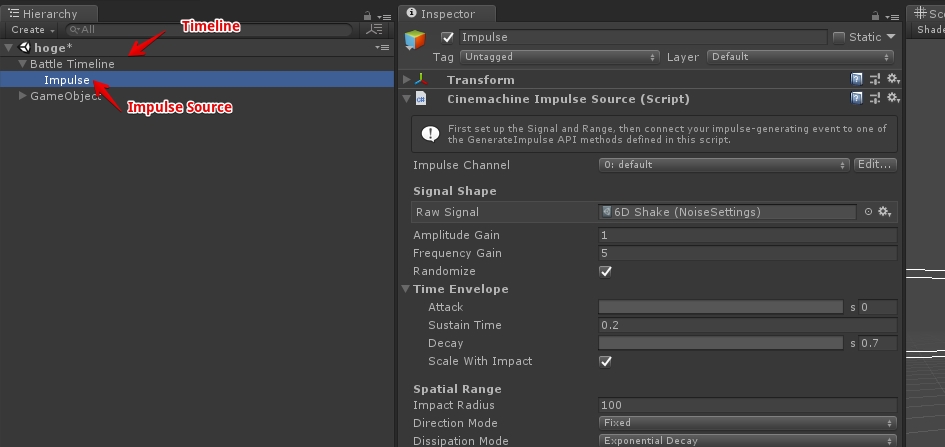Expand the Transform component
Image resolution: width=945 pixels, height=447 pixels.
tap(407, 80)
